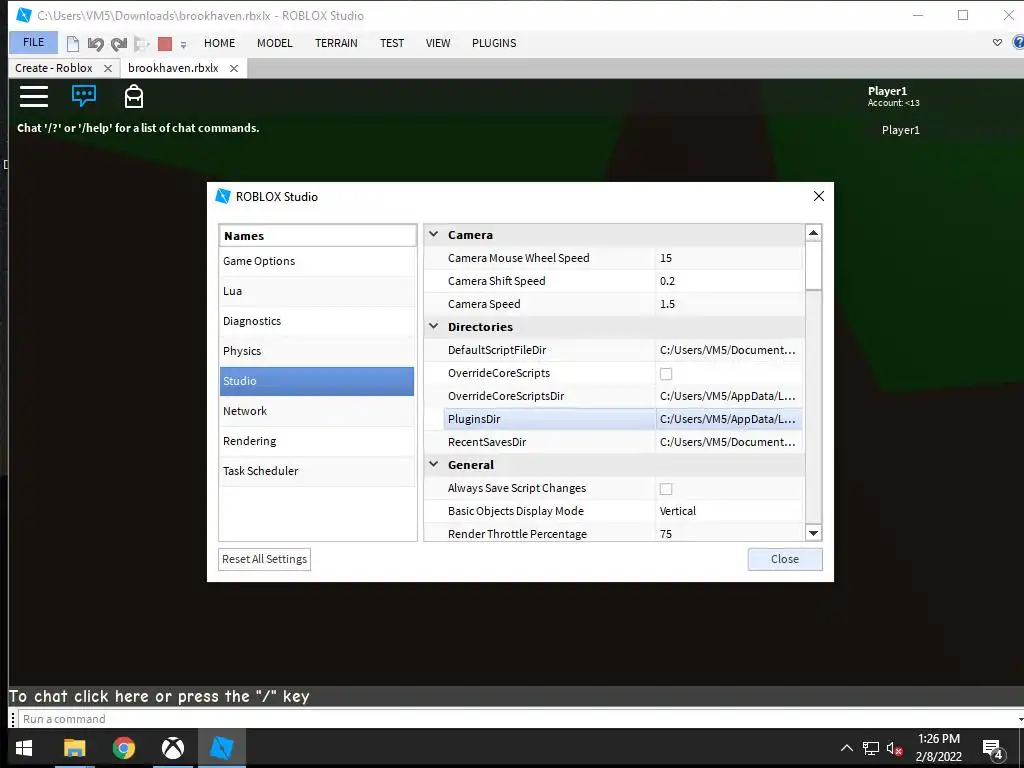Open the backpack inventory icon

pos(134,96)
